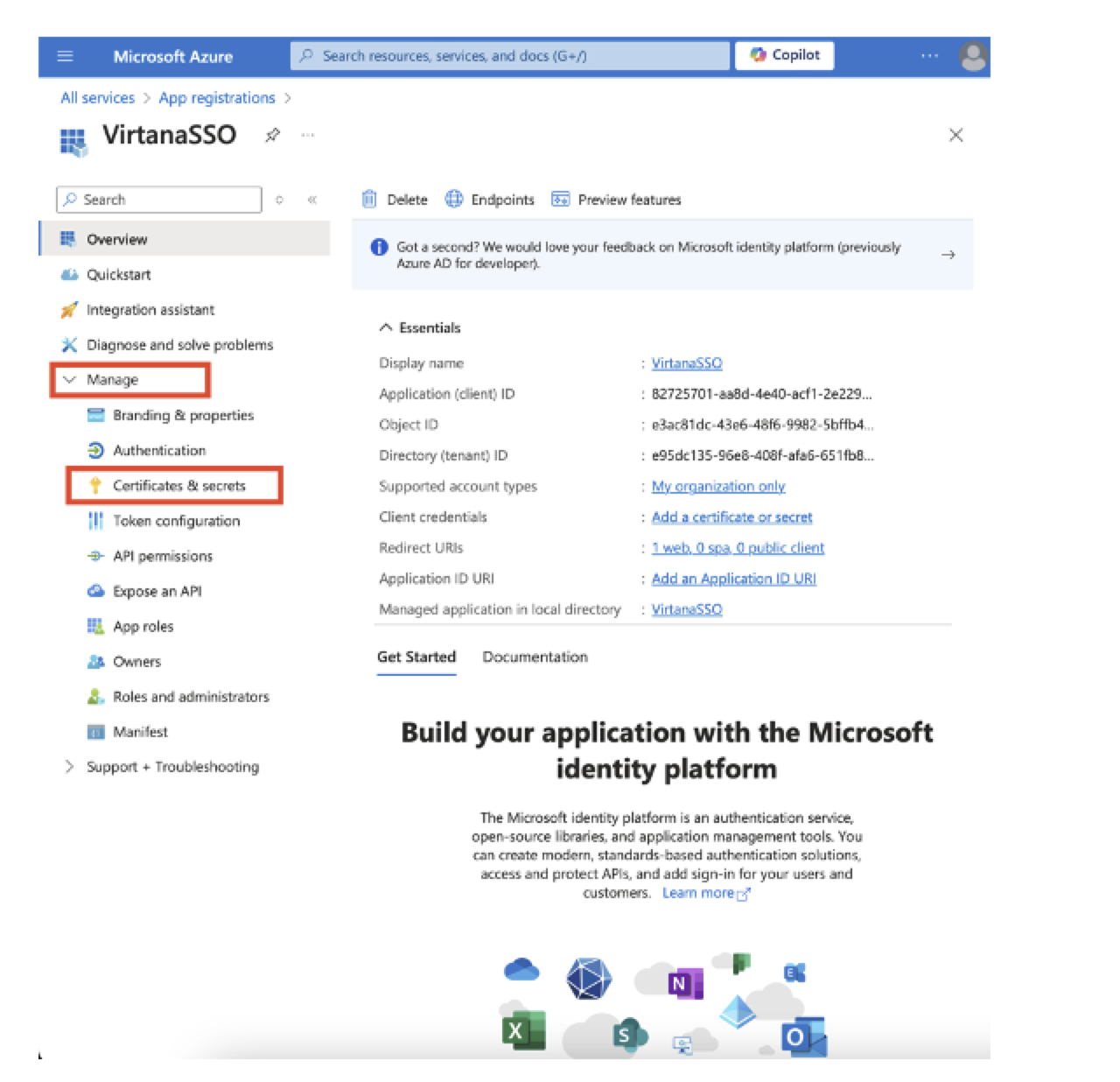1120x1082 pixels.
Task: Click the dark blue polyhedron icon
Action: 589,979
